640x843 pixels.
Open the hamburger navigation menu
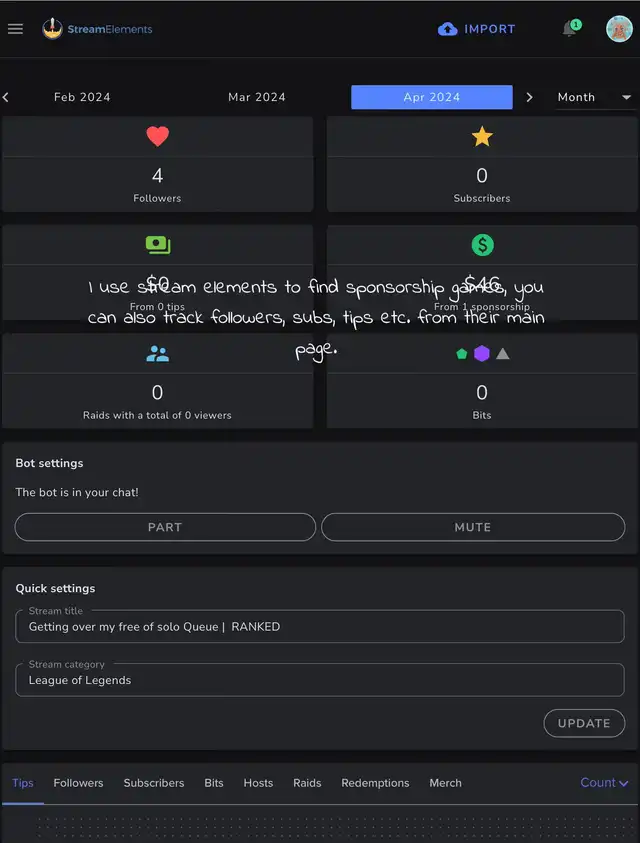click(x=15, y=29)
